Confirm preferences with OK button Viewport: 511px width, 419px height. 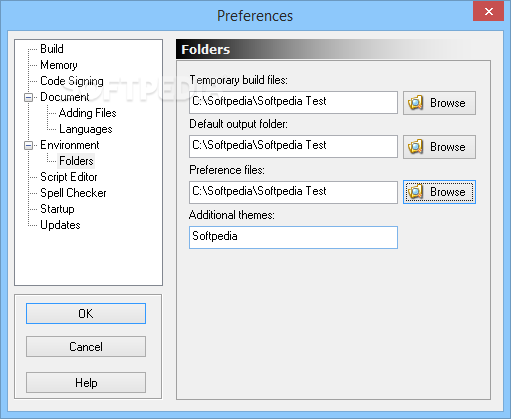pyautogui.click(x=86, y=313)
